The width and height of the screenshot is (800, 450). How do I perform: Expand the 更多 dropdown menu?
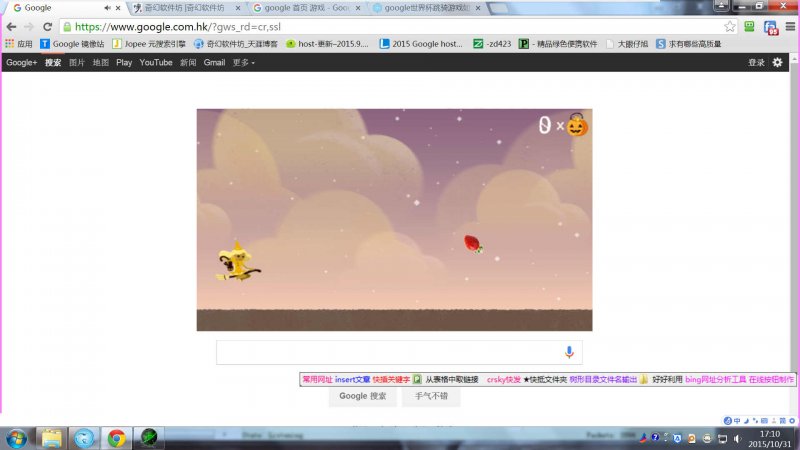tap(243, 62)
